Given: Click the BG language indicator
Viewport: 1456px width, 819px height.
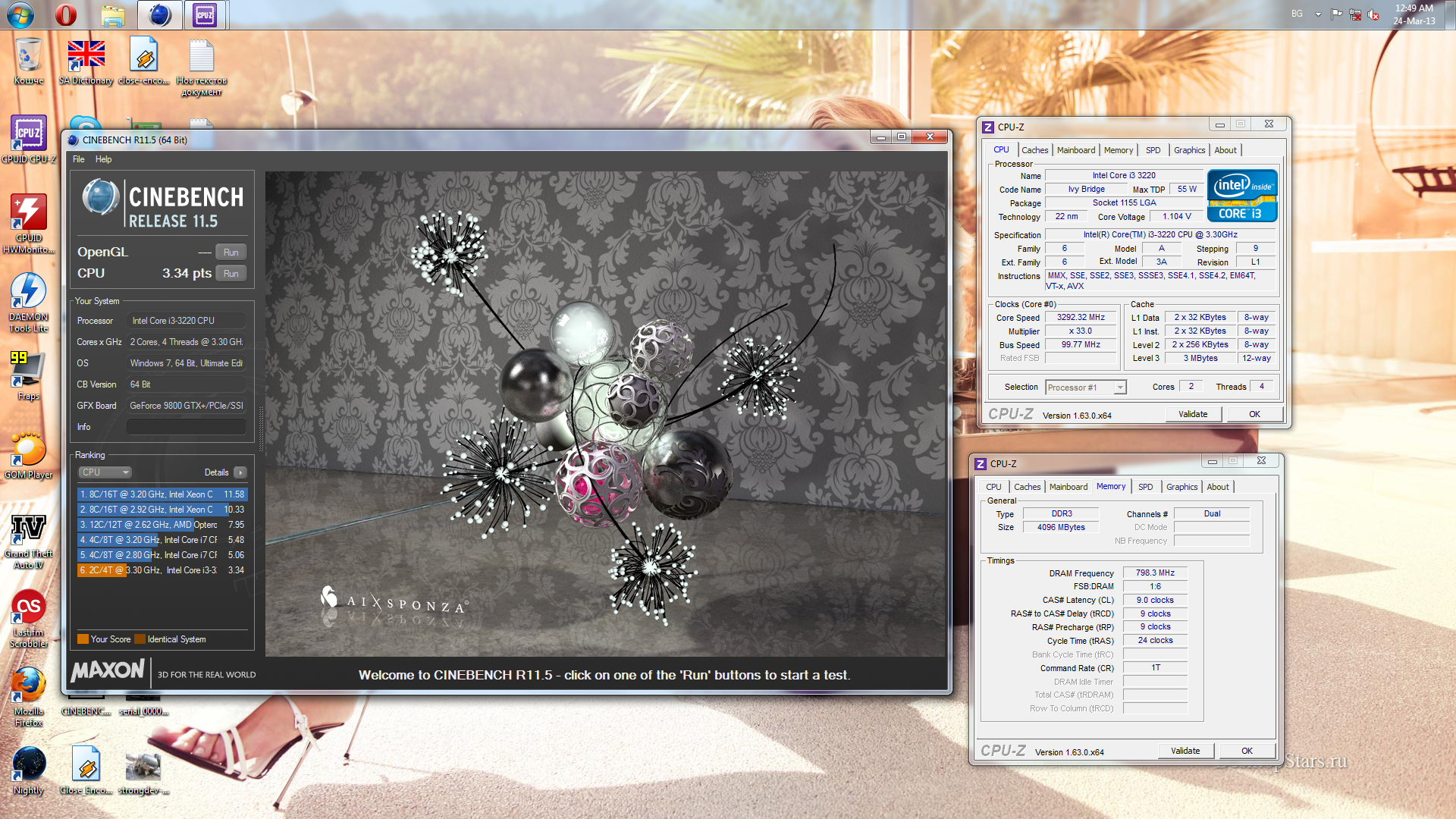Looking at the screenshot, I should coord(1297,14).
